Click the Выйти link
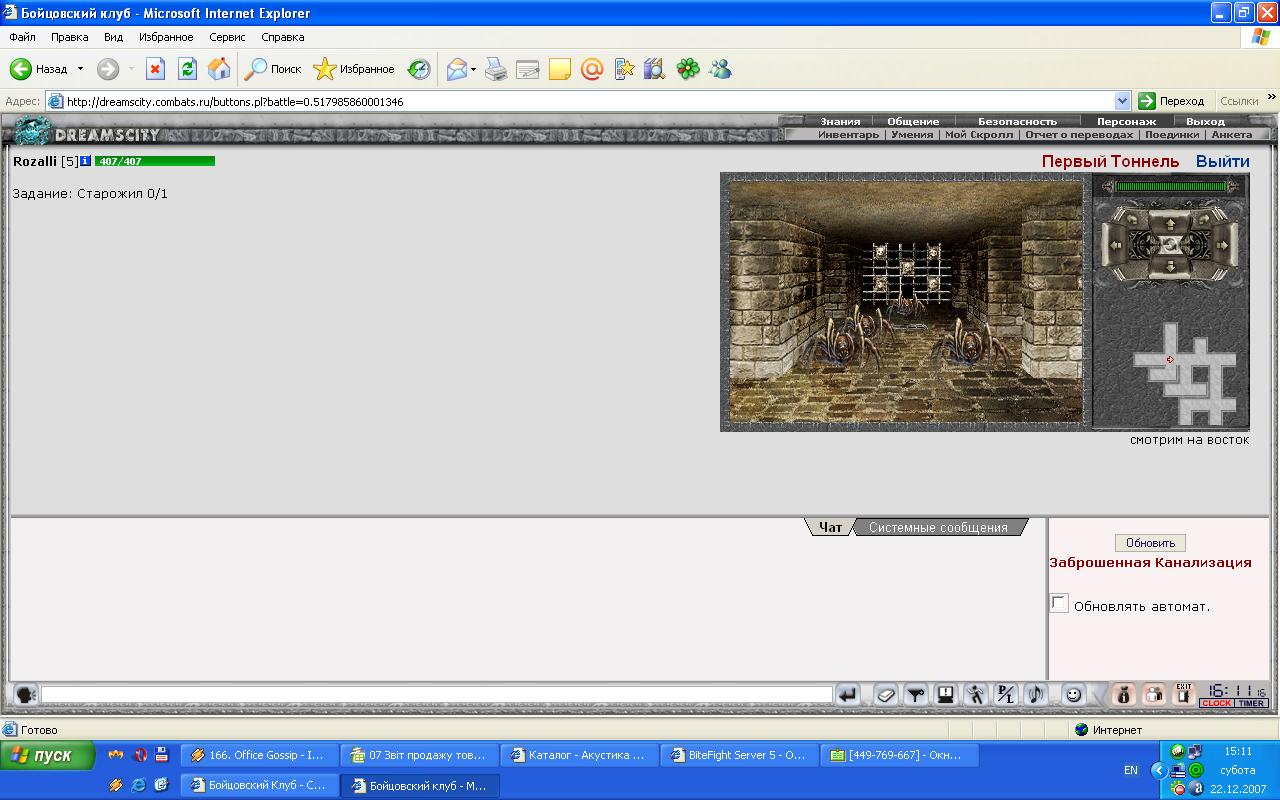This screenshot has width=1280, height=800. [x=1222, y=161]
